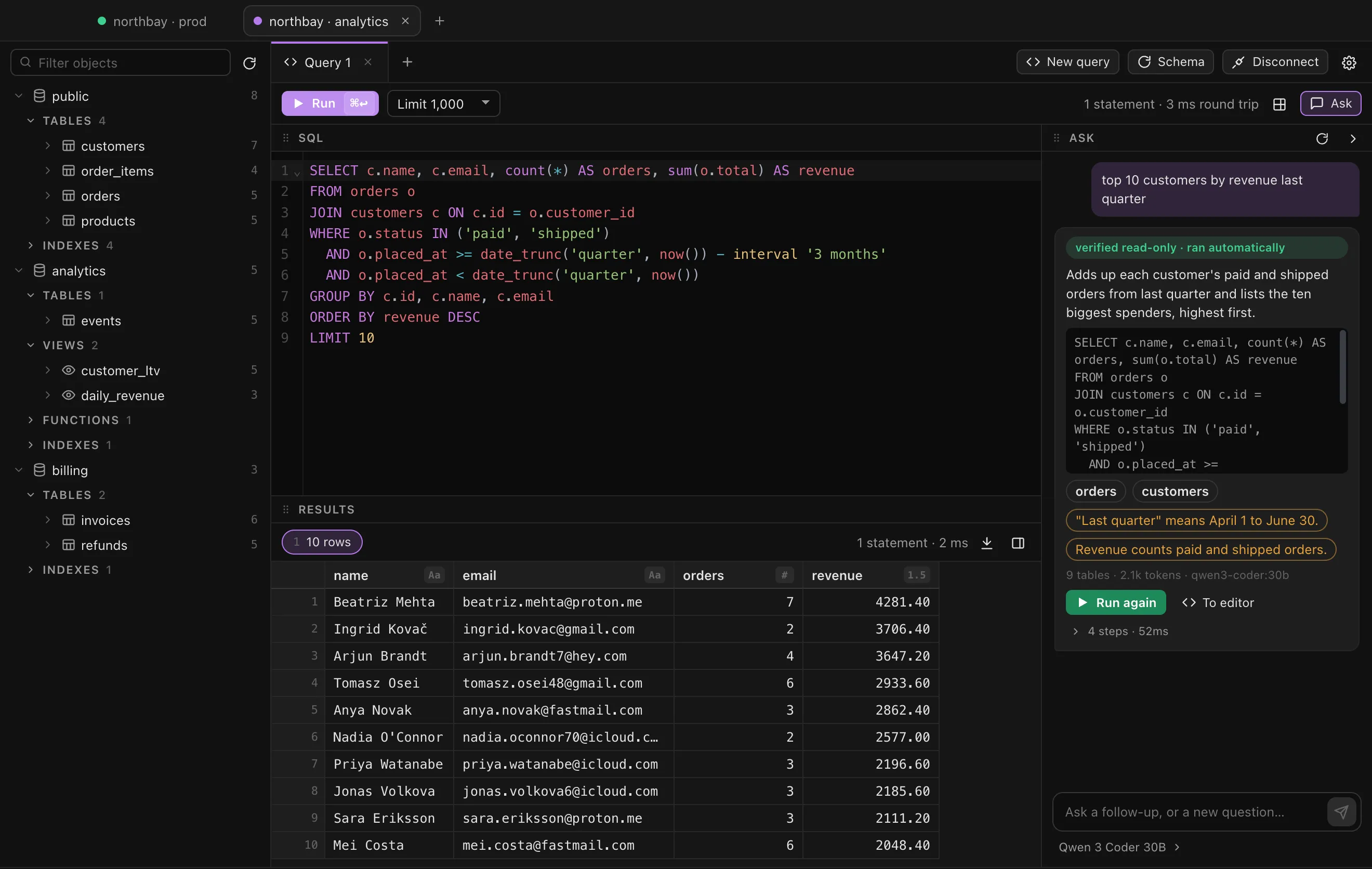1372x869 pixels.
Task: Close the Query 1 tab
Action: [368, 62]
